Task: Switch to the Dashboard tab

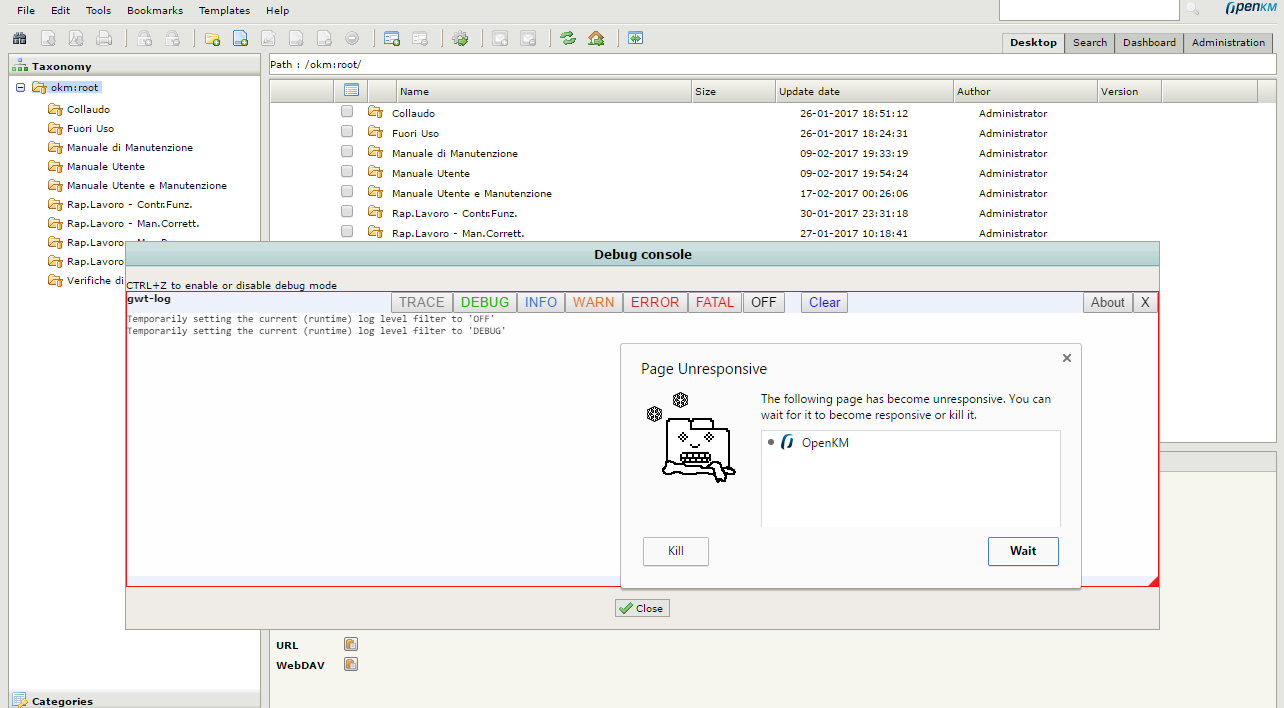Action: pyautogui.click(x=1149, y=43)
